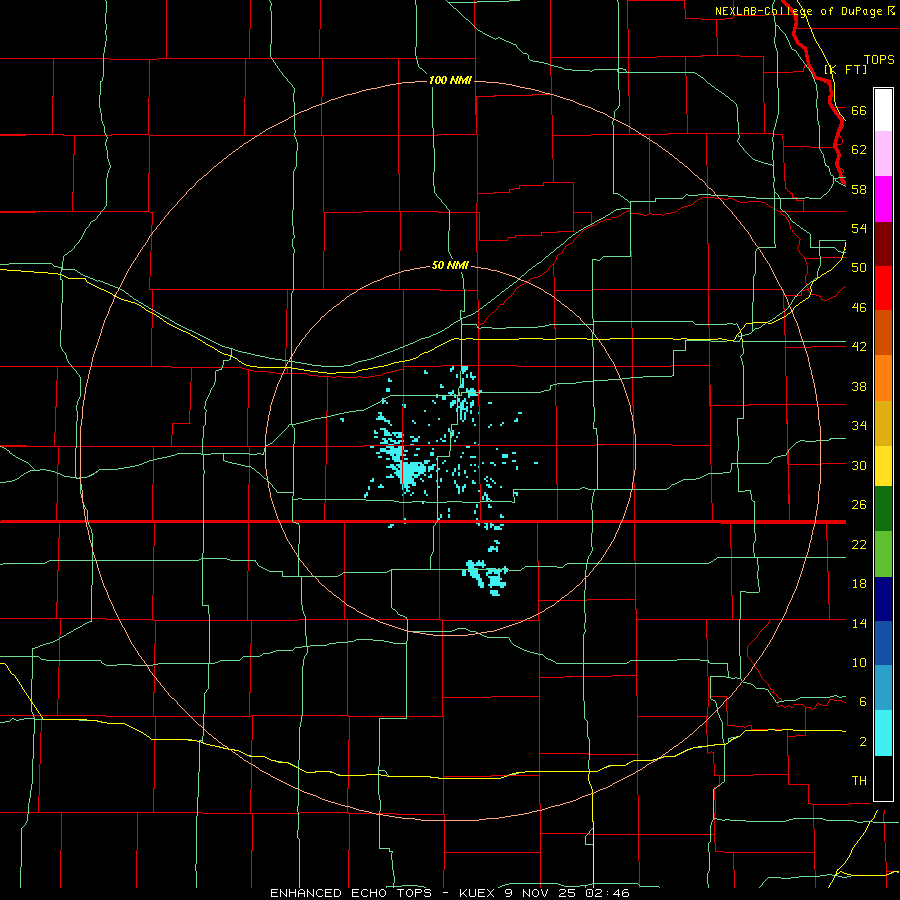The height and width of the screenshot is (900, 900).
Task: Select the black TH legend band
Action: click(x=883, y=778)
